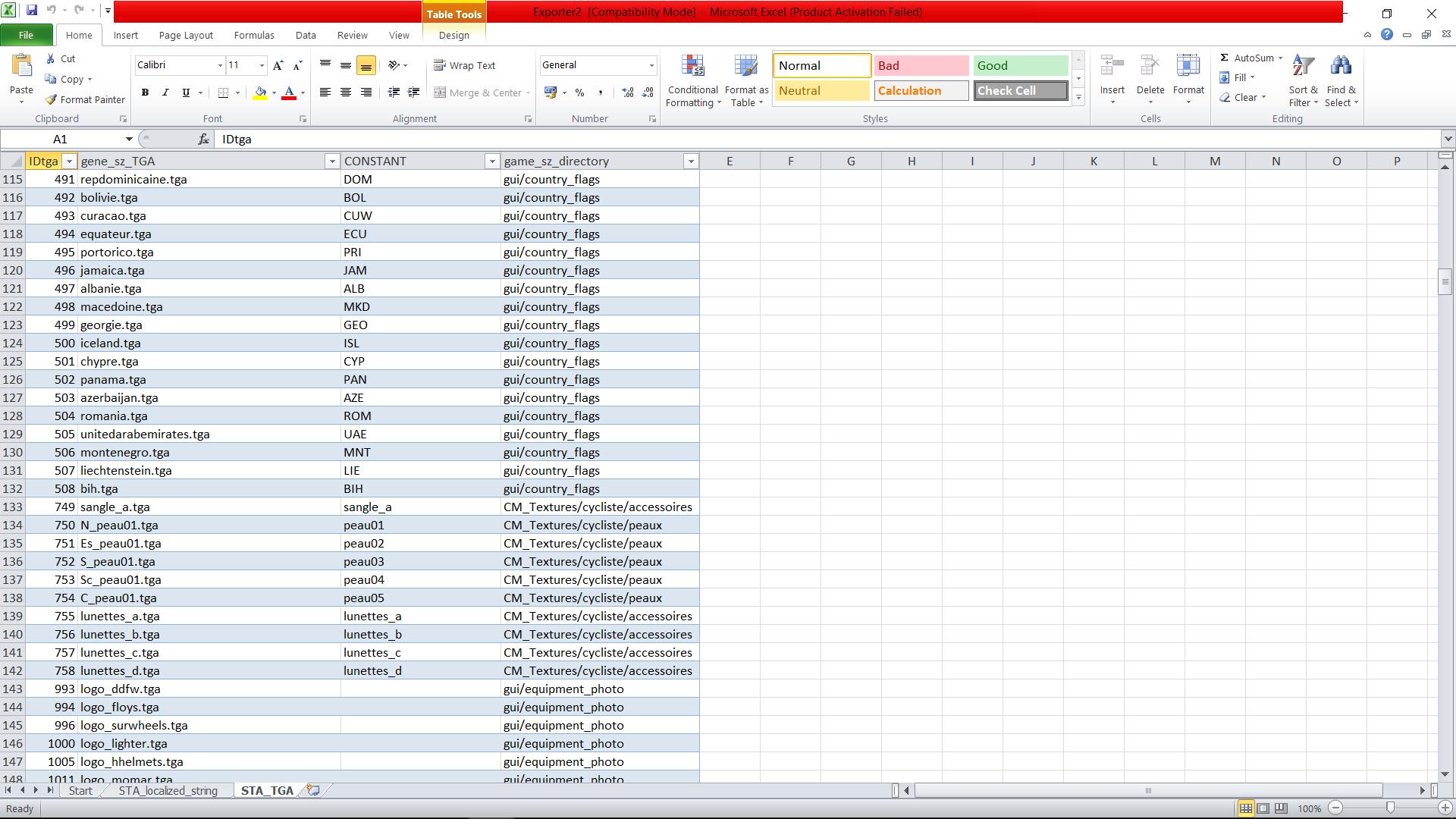The width and height of the screenshot is (1456, 819).
Task: Toggle Wrap Text on
Action: pyautogui.click(x=465, y=65)
